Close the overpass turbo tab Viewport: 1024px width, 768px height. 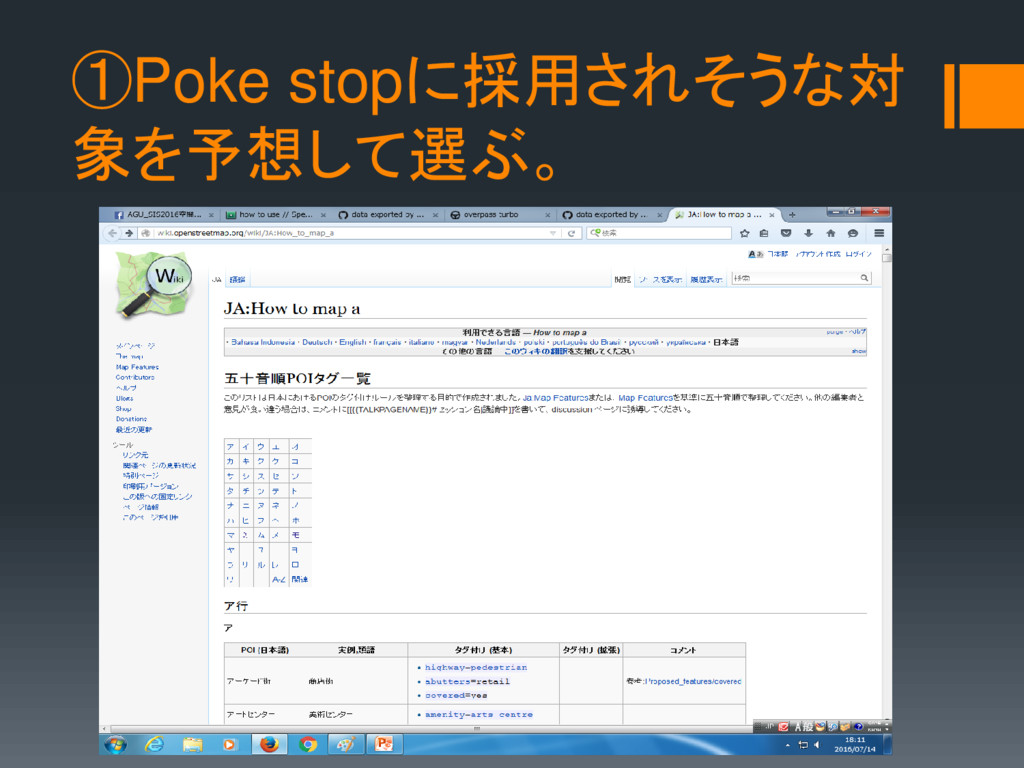(x=547, y=215)
